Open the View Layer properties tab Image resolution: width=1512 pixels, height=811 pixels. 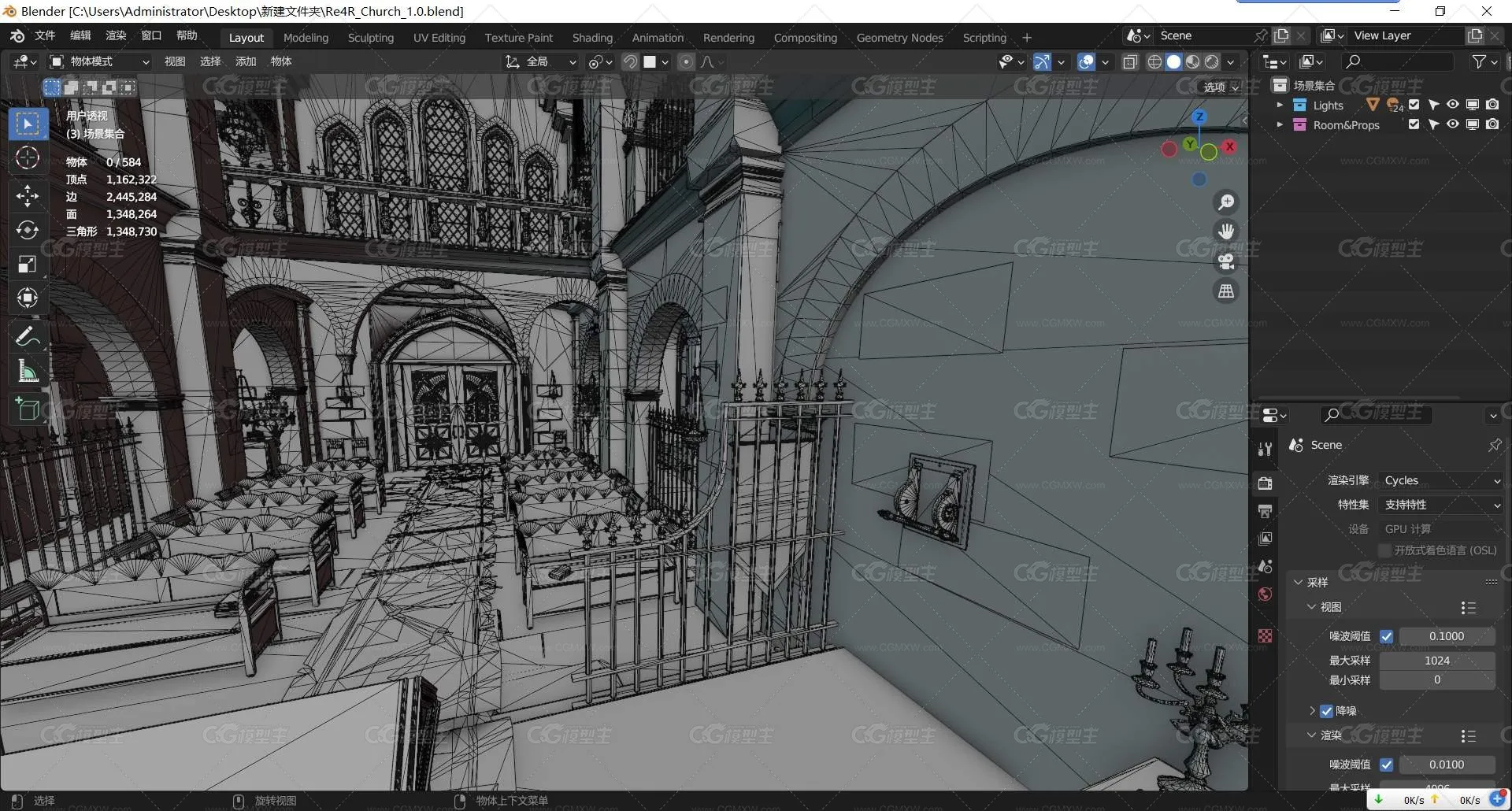coord(1266,539)
